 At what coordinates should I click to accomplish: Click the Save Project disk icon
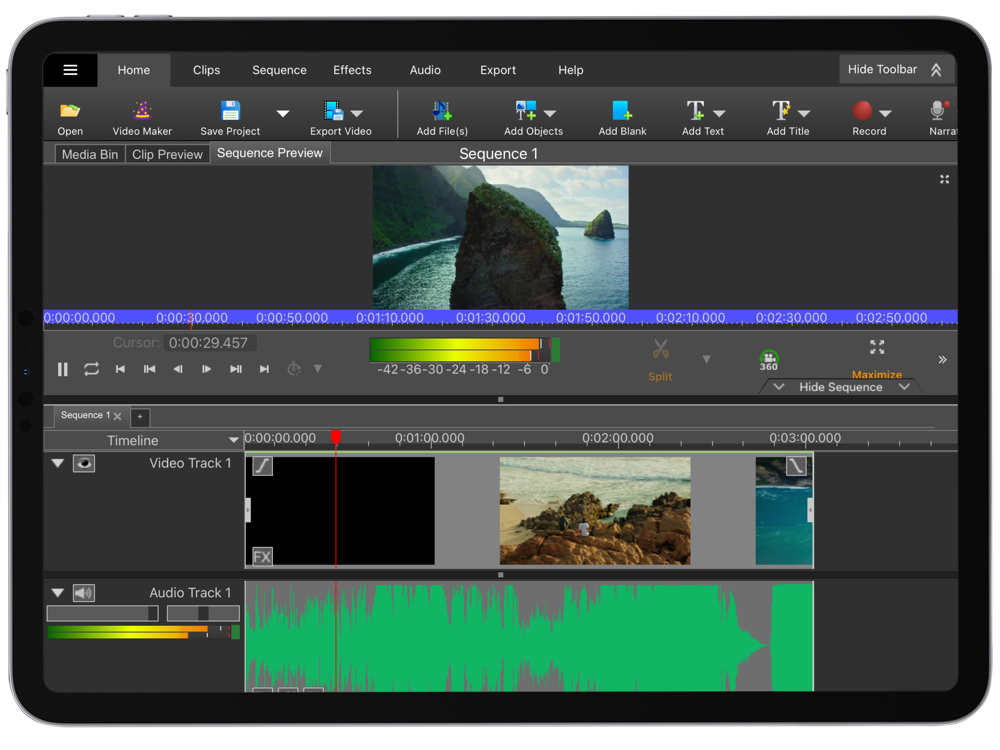(x=230, y=111)
